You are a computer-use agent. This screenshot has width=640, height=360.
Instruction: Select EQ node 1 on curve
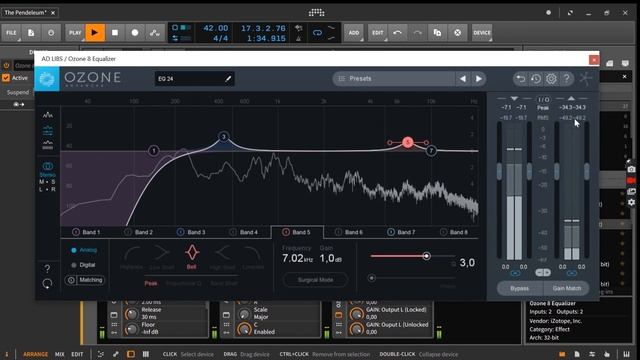coord(153,151)
